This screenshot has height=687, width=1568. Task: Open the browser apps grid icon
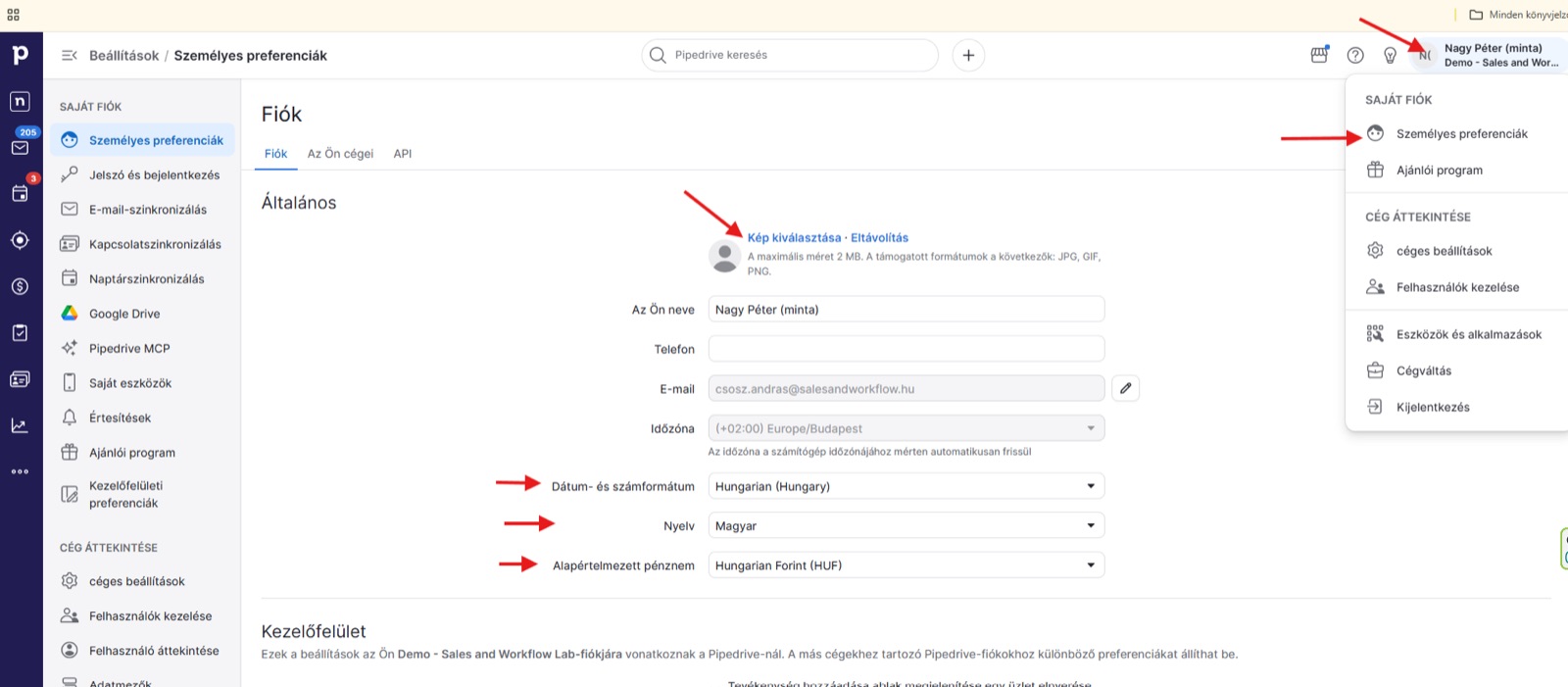pyautogui.click(x=14, y=15)
